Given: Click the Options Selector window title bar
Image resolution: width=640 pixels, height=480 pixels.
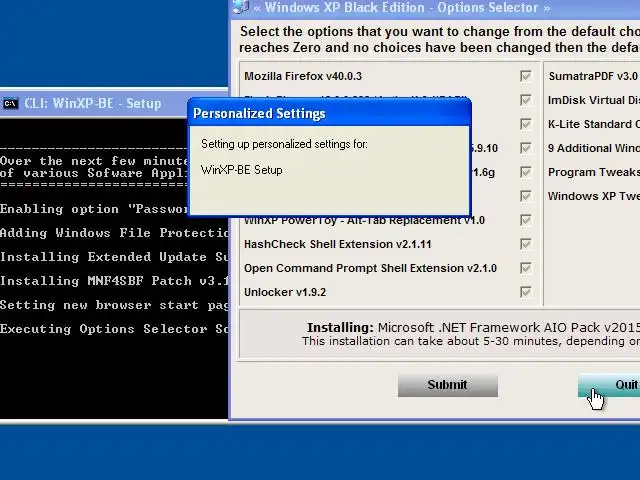Looking at the screenshot, I should pyautogui.click(x=436, y=7).
